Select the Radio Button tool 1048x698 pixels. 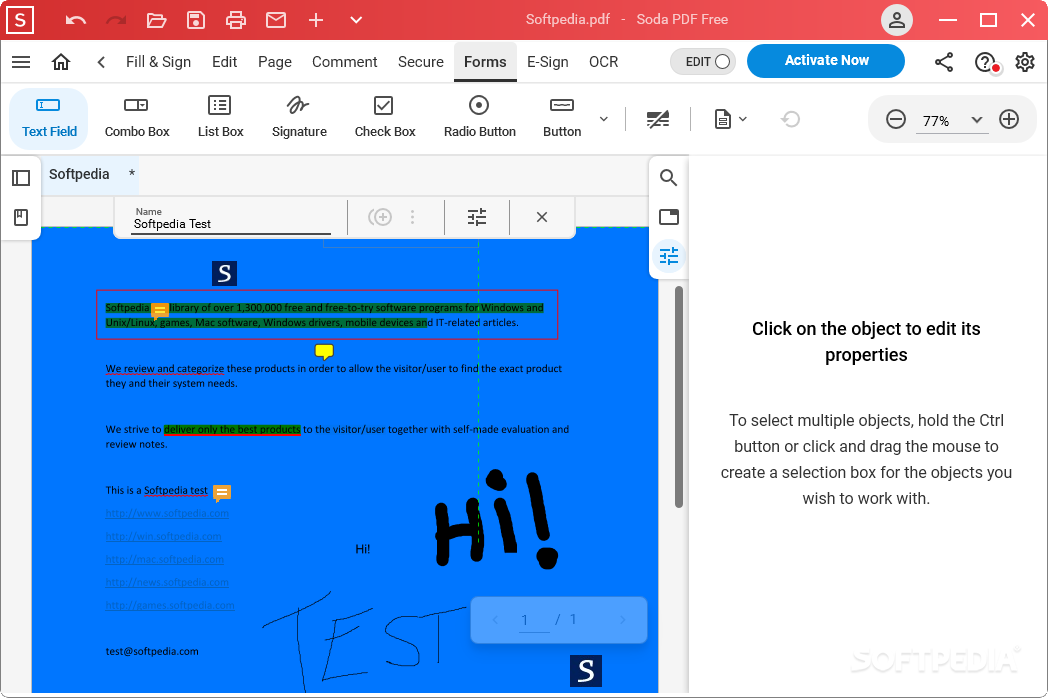pos(479,118)
